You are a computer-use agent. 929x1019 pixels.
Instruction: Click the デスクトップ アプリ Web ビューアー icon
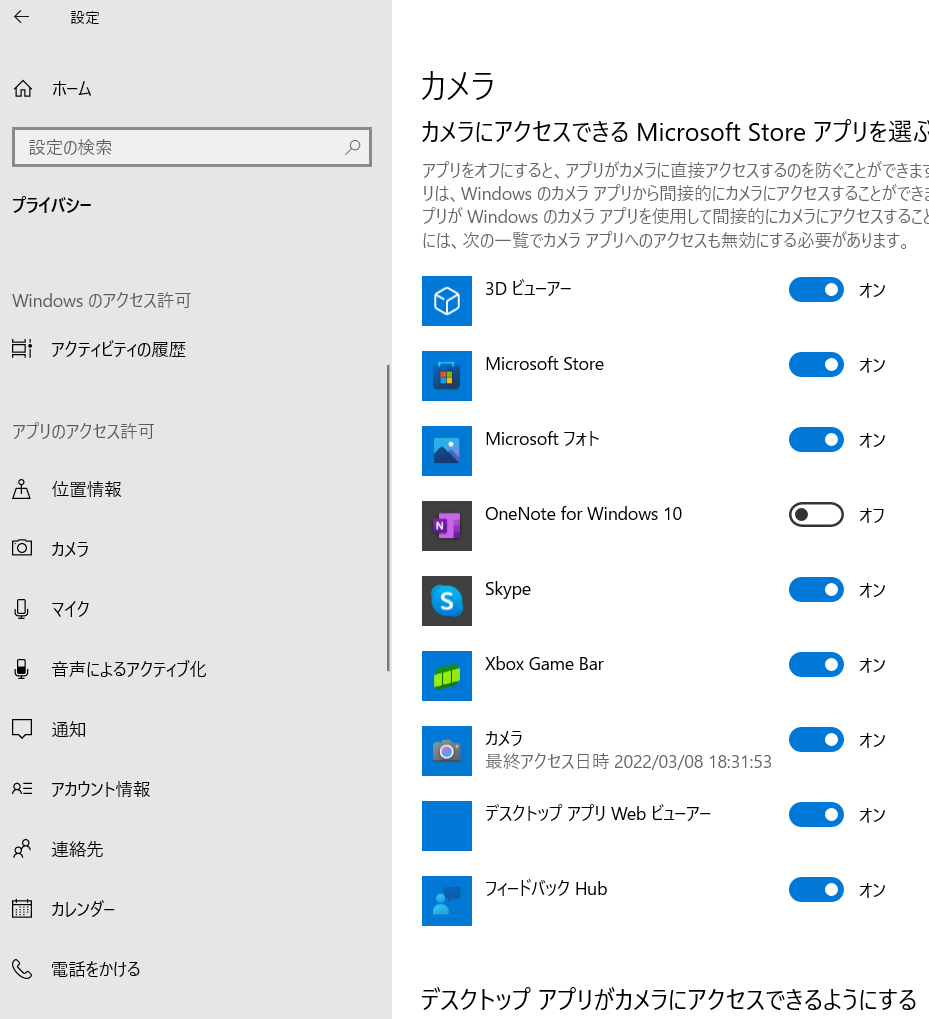pos(447,826)
